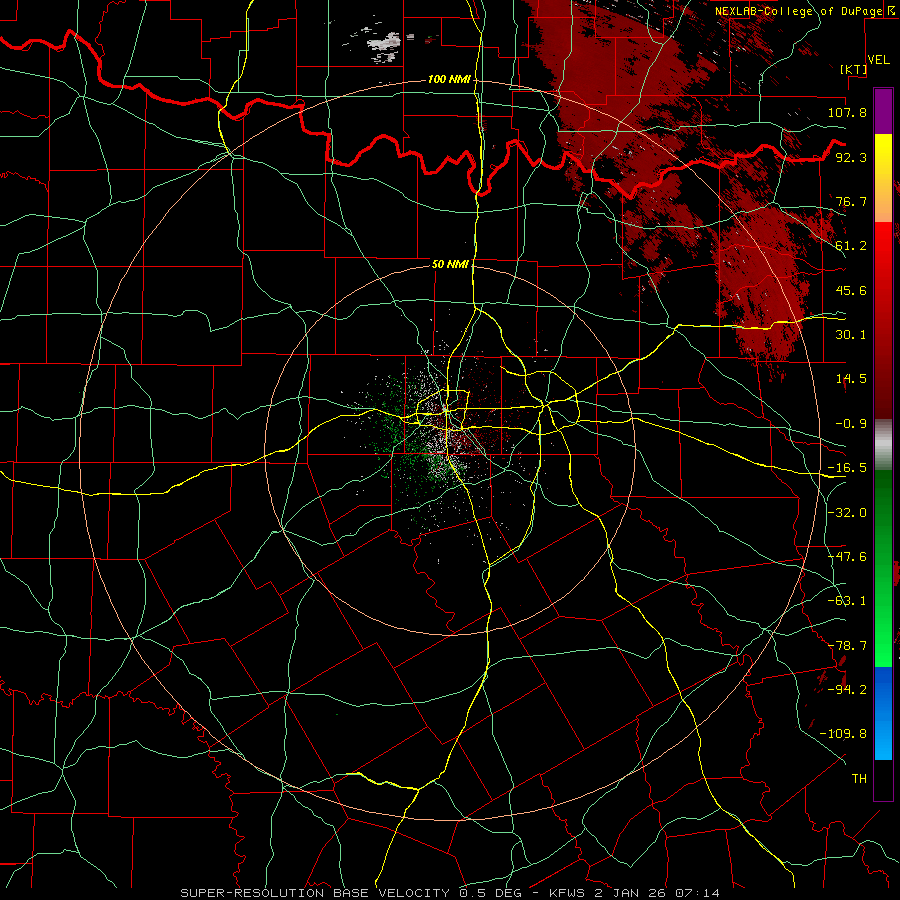The image size is (900, 900).
Task: Select the 107.8 scale value
Action: (x=847, y=112)
